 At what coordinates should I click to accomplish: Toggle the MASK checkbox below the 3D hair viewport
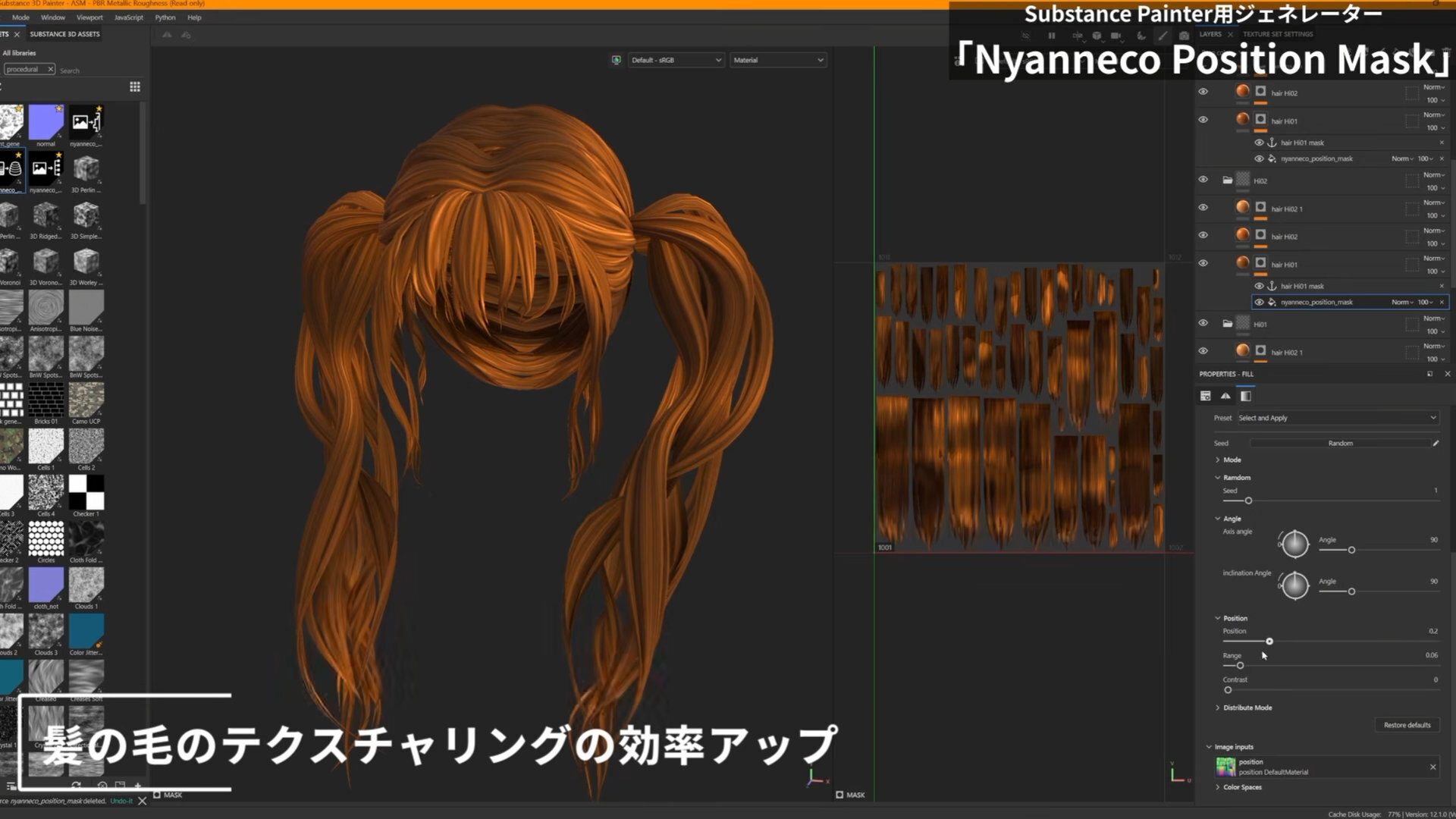pyautogui.click(x=157, y=795)
